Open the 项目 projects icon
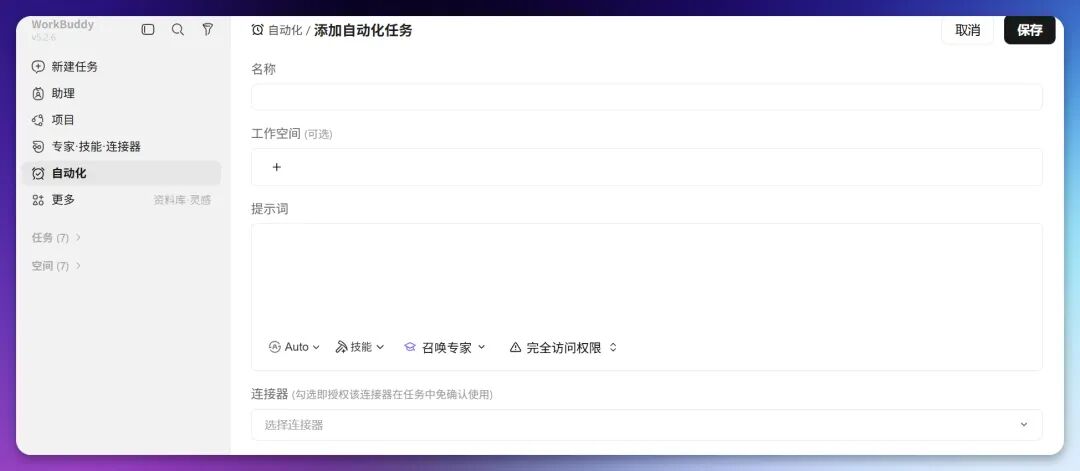Viewport: 1080px width, 471px height. 38,120
